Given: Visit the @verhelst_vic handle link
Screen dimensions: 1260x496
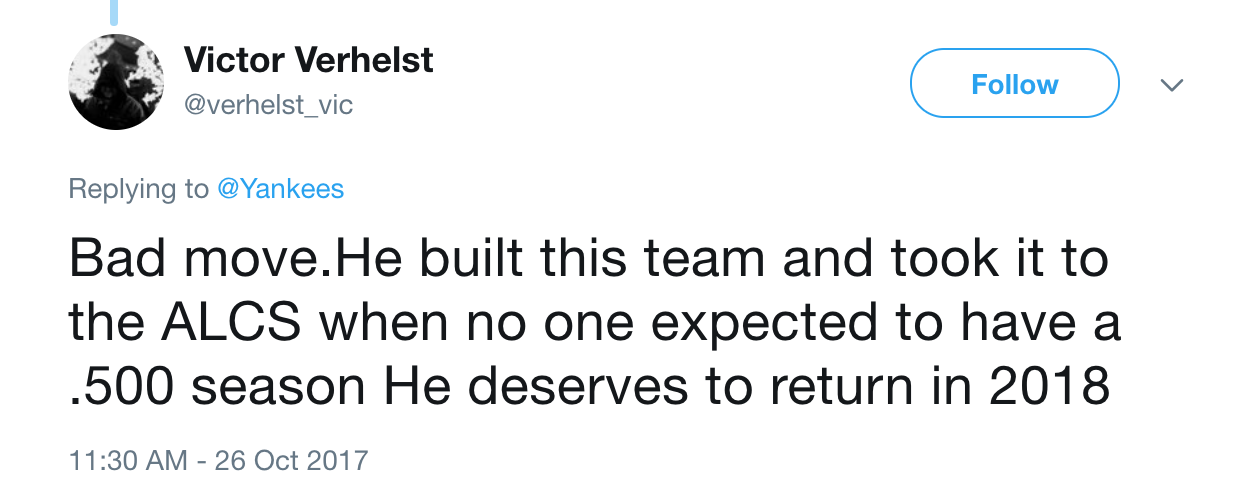Looking at the screenshot, I should click(269, 104).
